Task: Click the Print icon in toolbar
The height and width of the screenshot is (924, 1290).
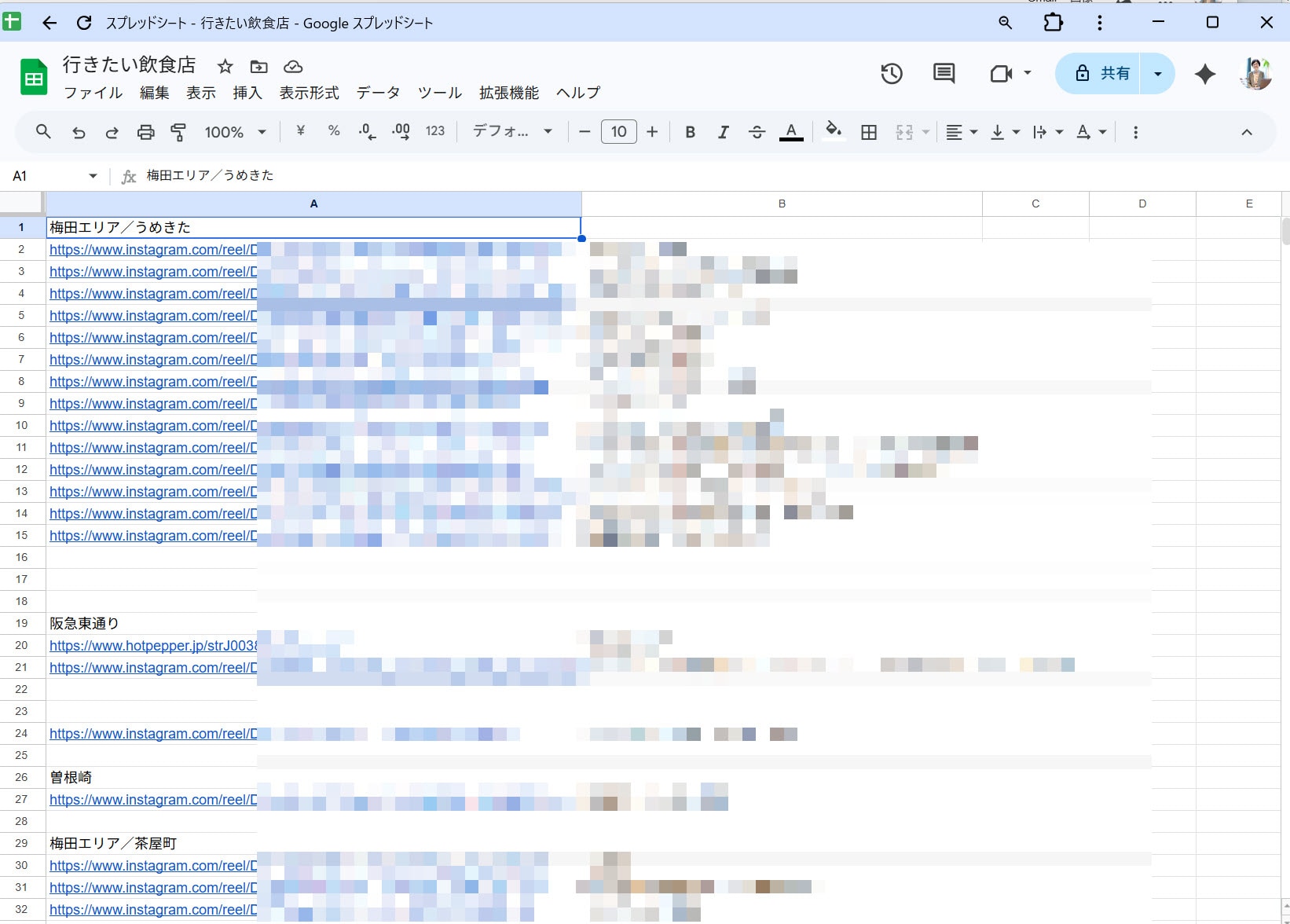Action: (145, 132)
